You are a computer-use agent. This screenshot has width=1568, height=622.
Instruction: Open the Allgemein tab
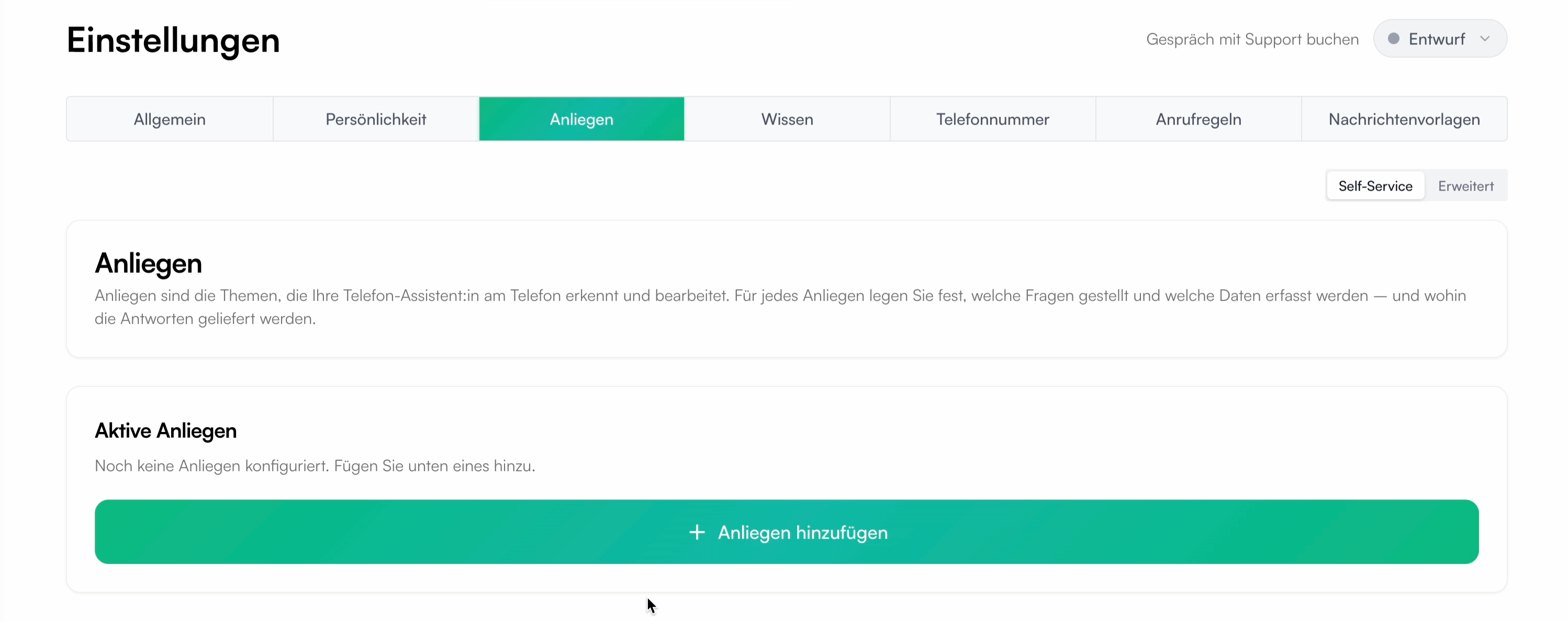(x=170, y=119)
